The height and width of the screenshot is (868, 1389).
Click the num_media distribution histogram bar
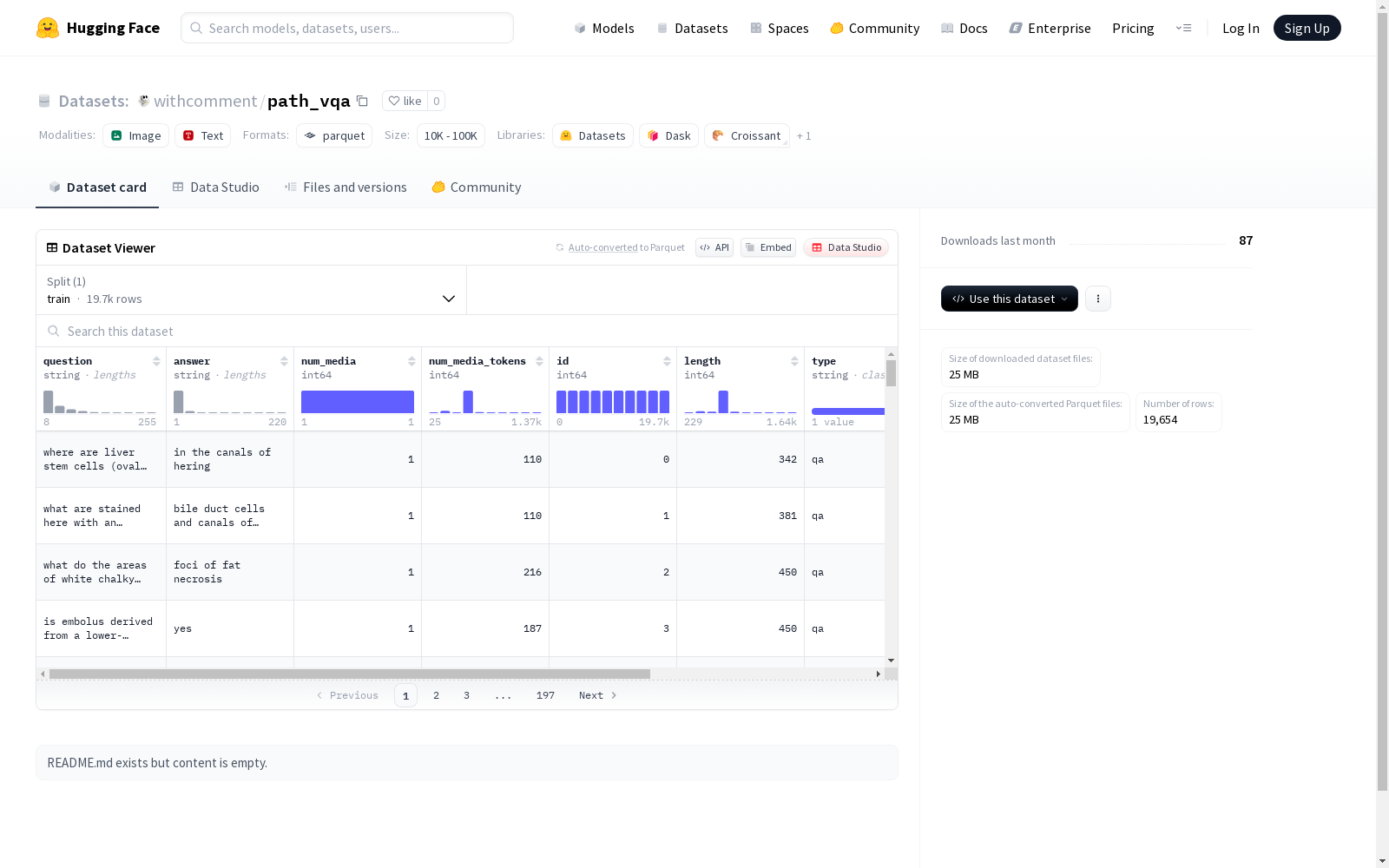pos(358,402)
